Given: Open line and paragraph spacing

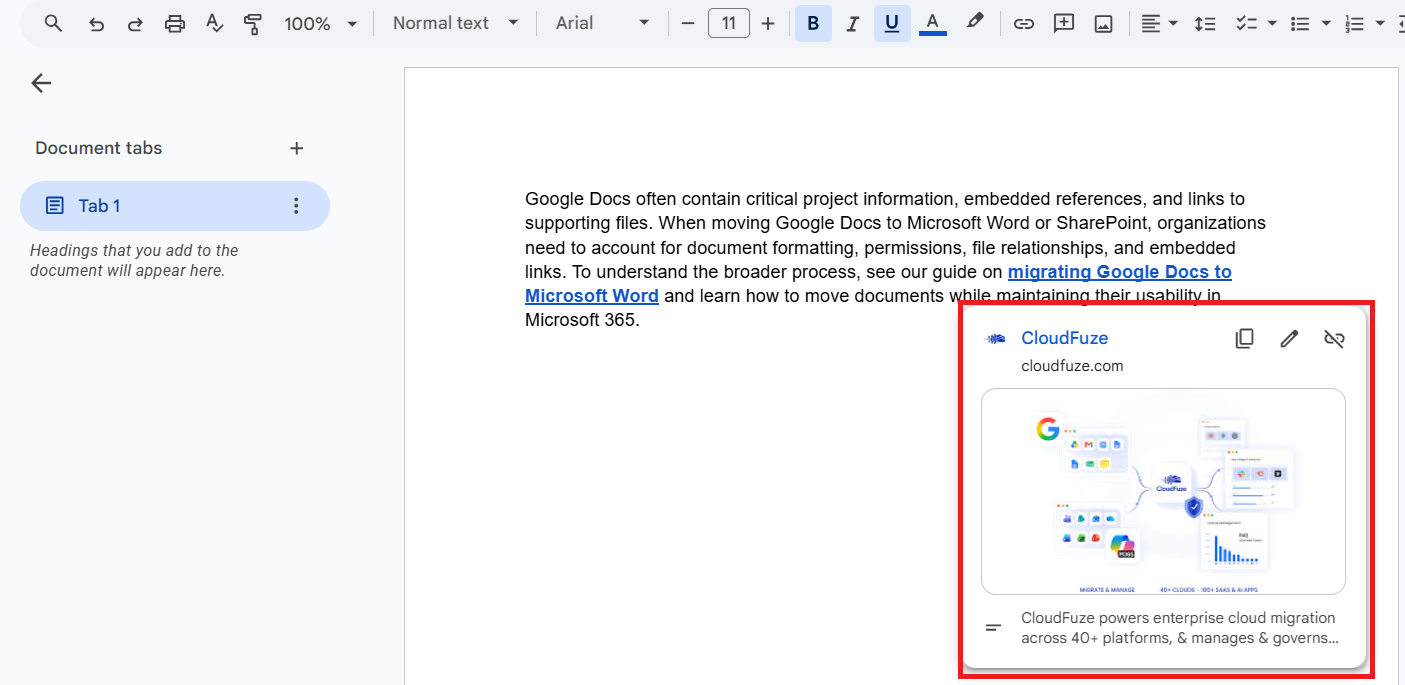Looking at the screenshot, I should click(x=1205, y=23).
